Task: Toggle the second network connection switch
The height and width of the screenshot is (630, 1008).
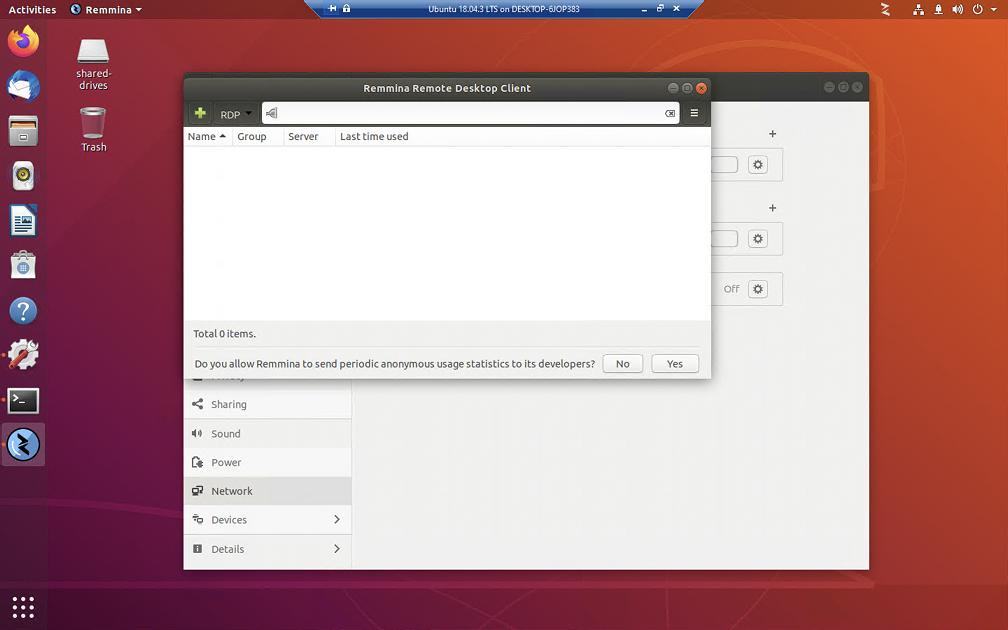Action: click(x=724, y=238)
